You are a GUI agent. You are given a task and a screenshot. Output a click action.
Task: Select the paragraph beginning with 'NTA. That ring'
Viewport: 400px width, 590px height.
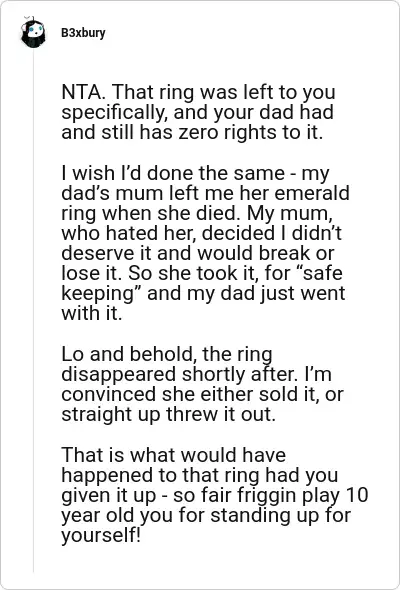[198, 112]
